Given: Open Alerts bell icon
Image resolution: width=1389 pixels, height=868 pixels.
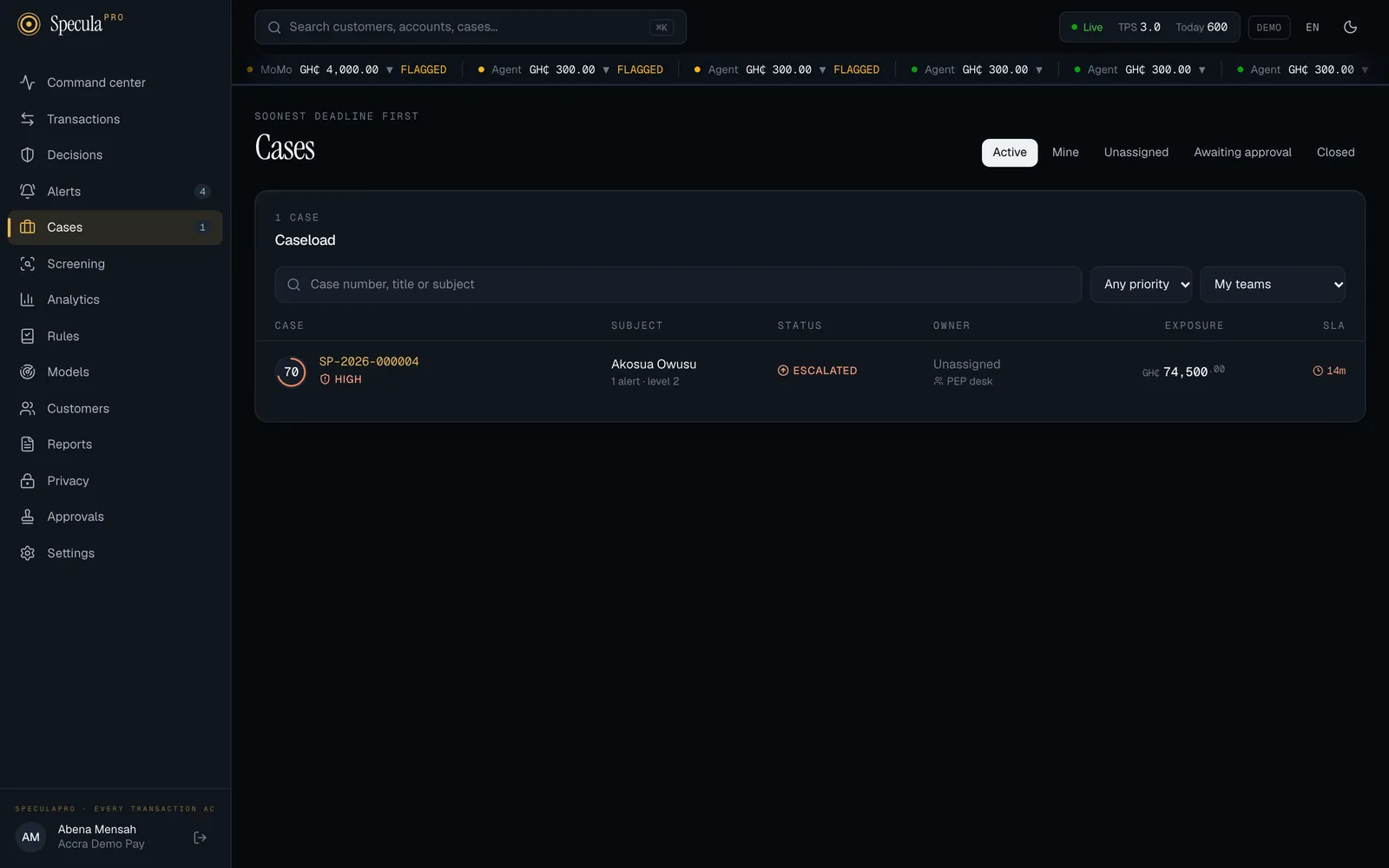Looking at the screenshot, I should pyautogui.click(x=28, y=191).
